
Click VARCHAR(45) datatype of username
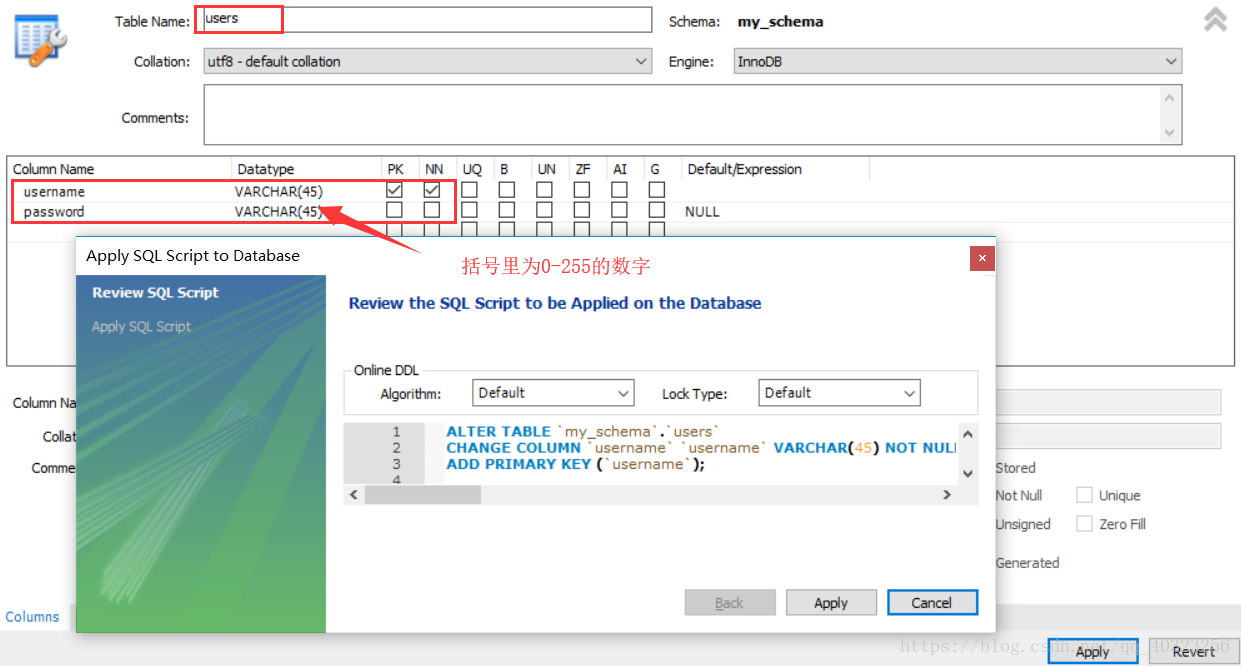click(279, 191)
